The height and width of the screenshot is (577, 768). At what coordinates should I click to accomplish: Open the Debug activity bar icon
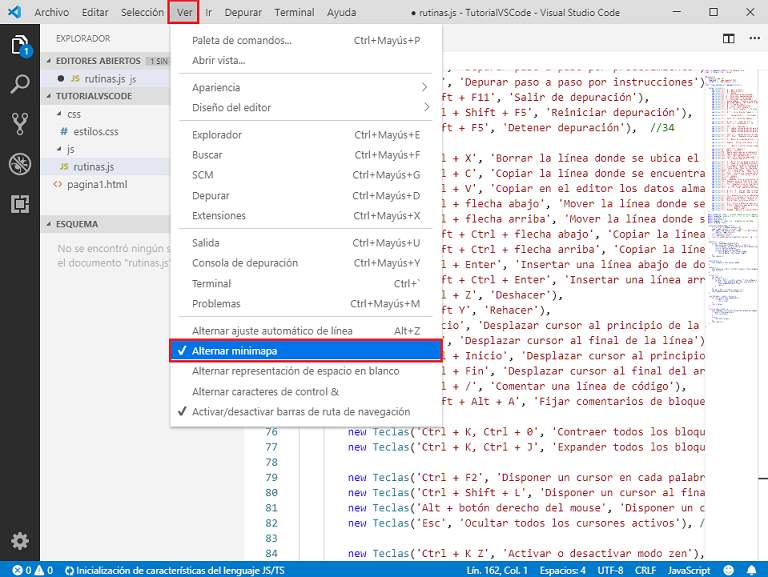[20, 164]
